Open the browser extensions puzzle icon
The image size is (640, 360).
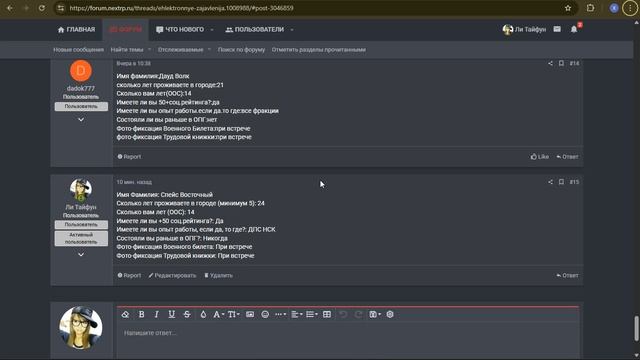pos(591,8)
